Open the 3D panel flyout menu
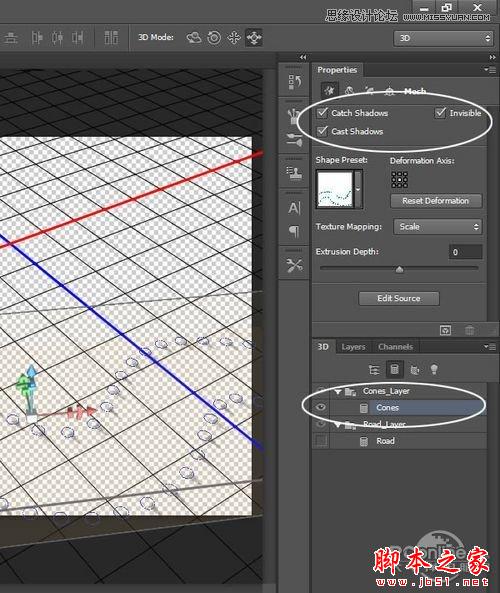The height and width of the screenshot is (593, 500). (490, 346)
